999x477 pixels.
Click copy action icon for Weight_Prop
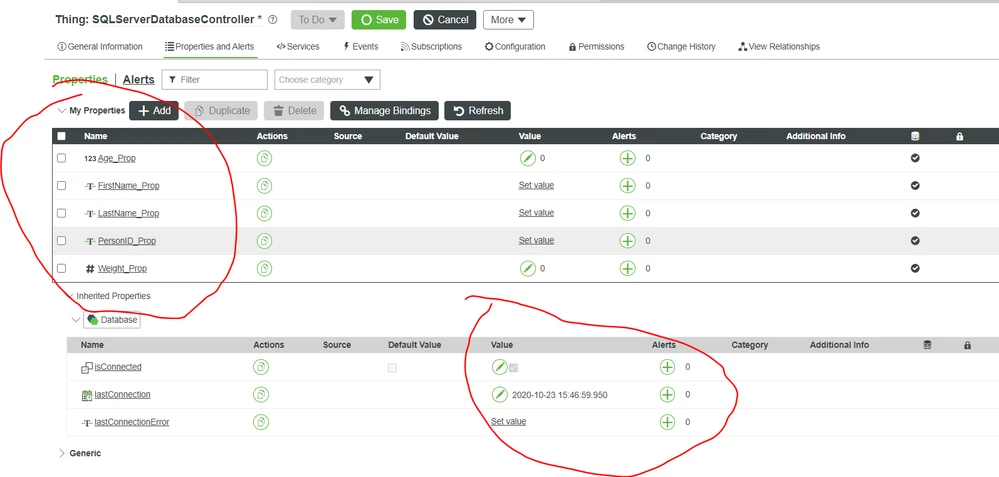pyautogui.click(x=264, y=268)
